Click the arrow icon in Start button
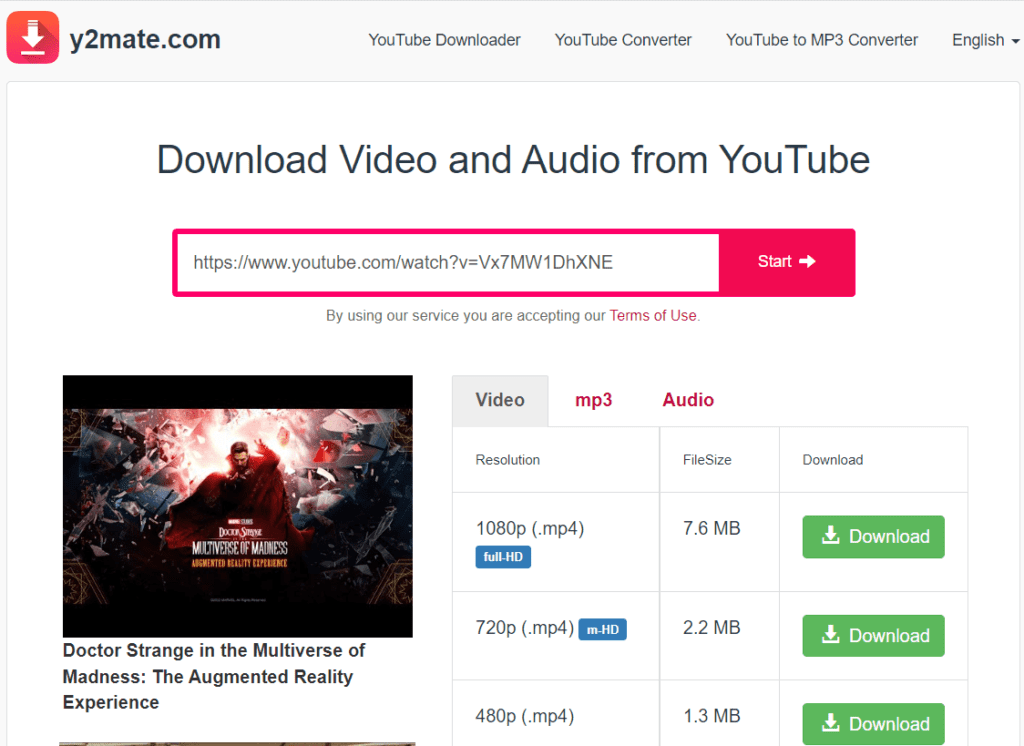 click(x=808, y=261)
